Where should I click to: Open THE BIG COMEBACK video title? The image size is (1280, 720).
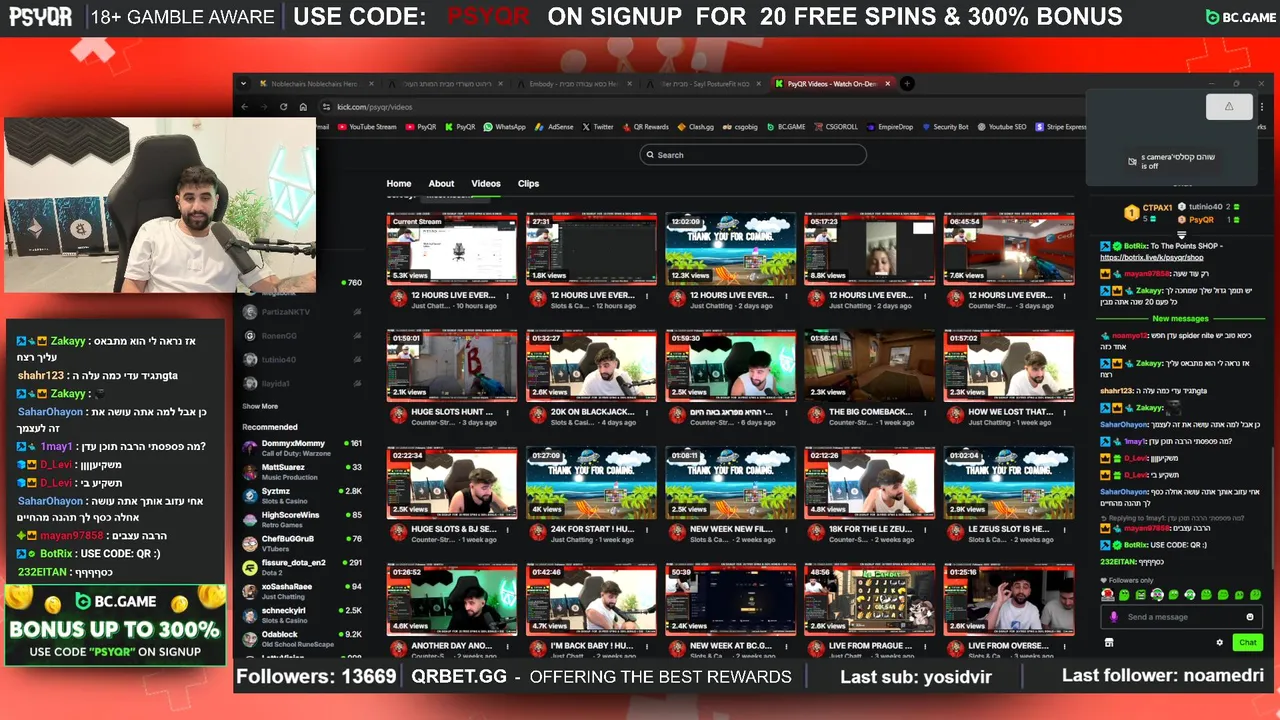[x=870, y=411]
